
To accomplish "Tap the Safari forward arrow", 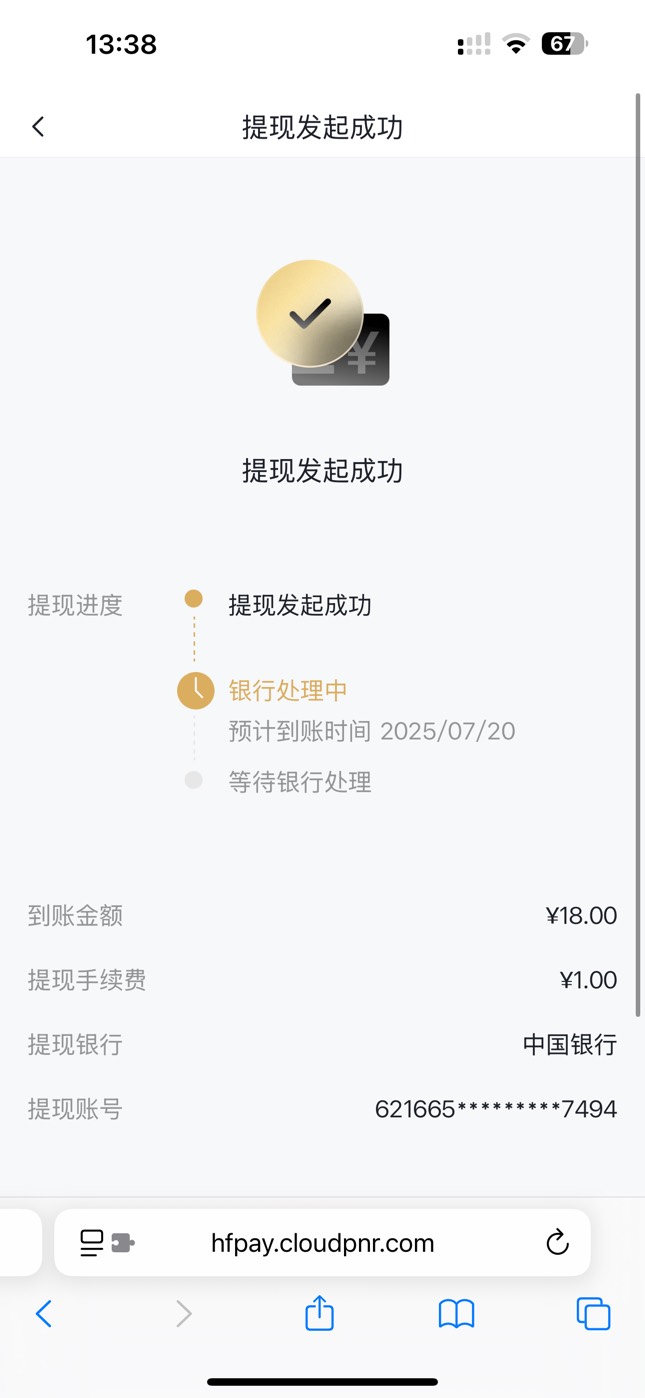I will pyautogui.click(x=183, y=1314).
